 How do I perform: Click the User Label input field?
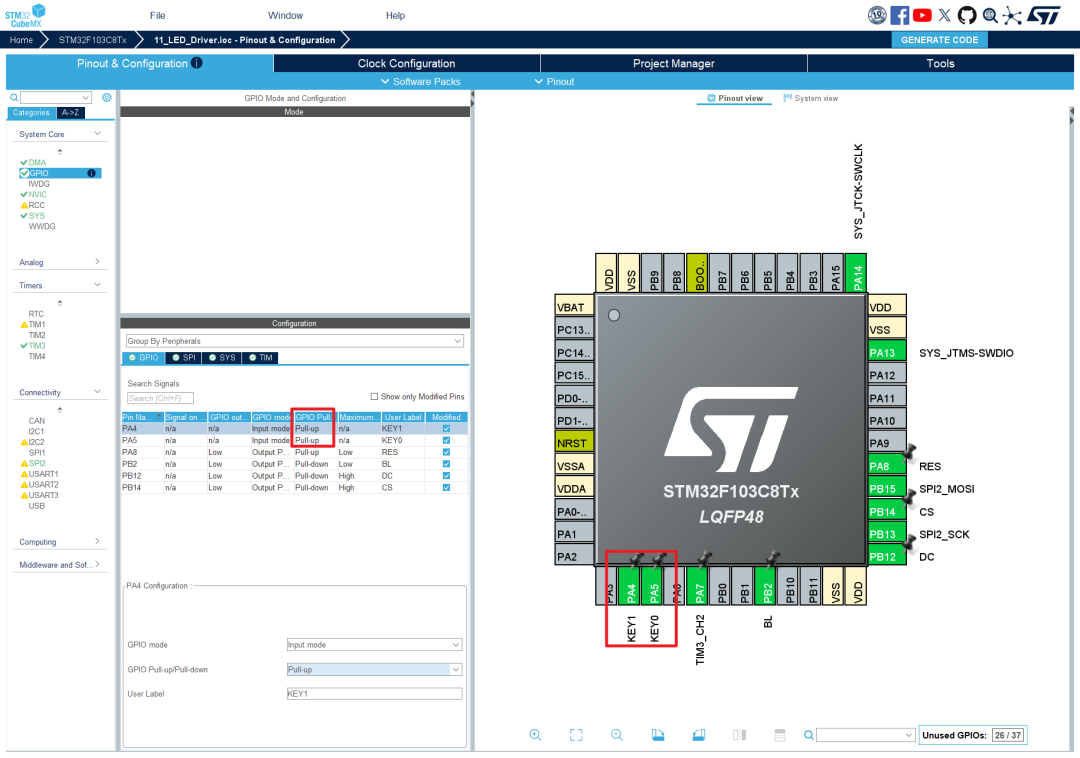[374, 693]
